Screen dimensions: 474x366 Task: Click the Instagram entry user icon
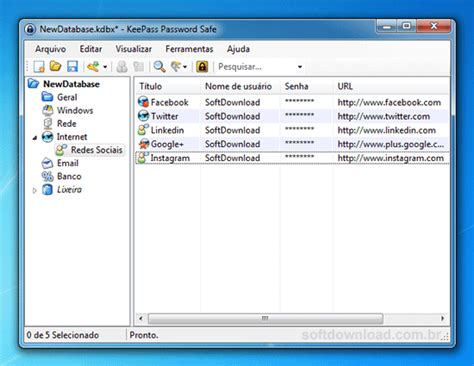coord(143,158)
